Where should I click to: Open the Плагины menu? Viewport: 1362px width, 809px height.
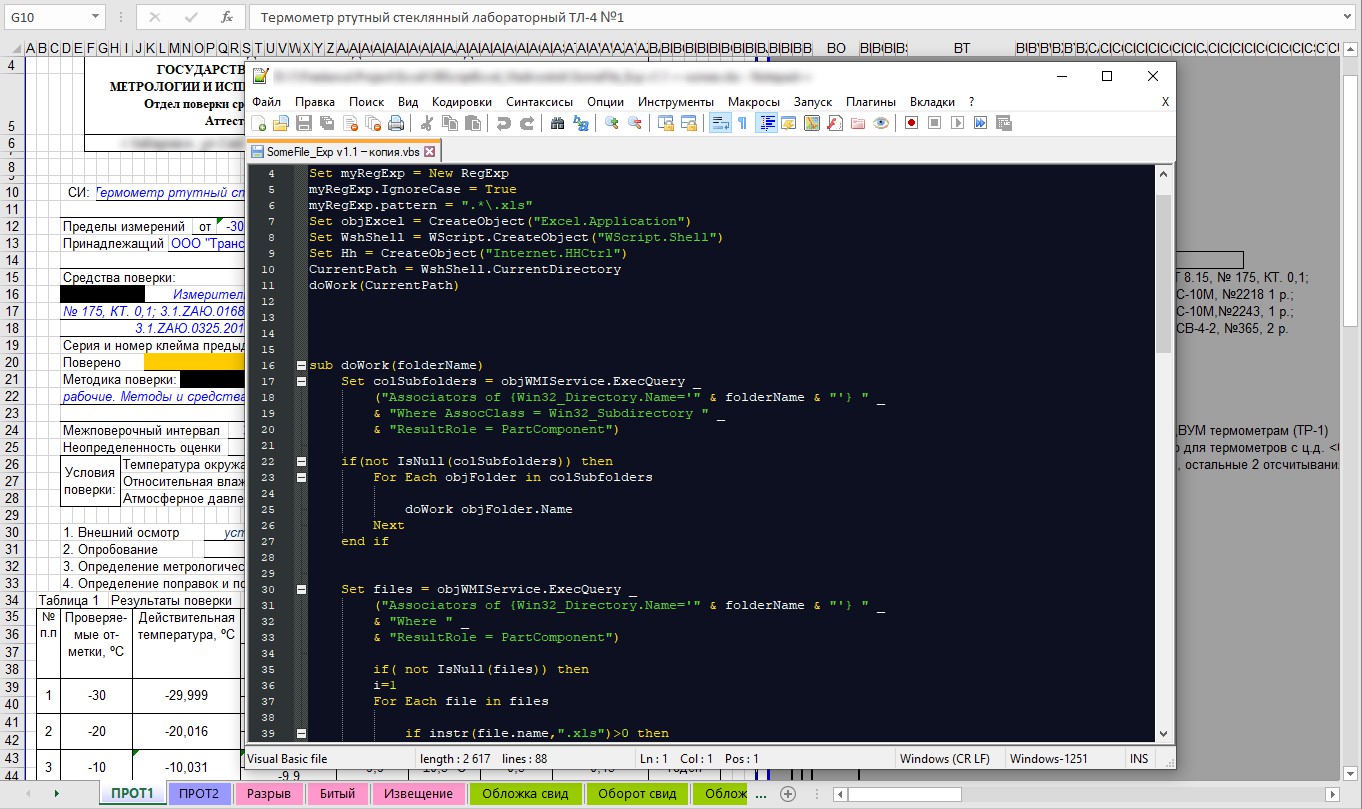click(871, 101)
